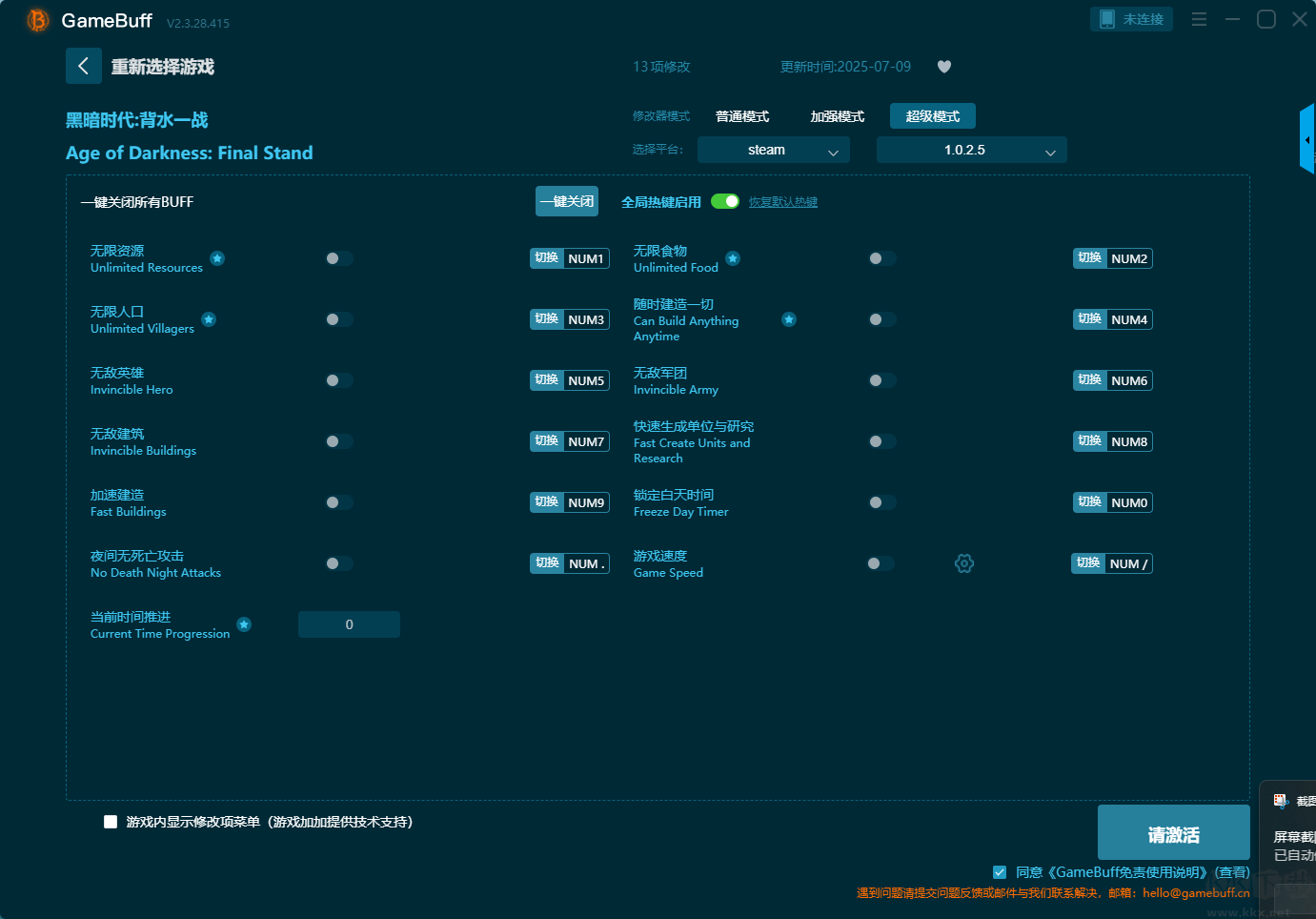The height and width of the screenshot is (919, 1316).
Task: Toggle the Game Speed switch
Action: (880, 563)
